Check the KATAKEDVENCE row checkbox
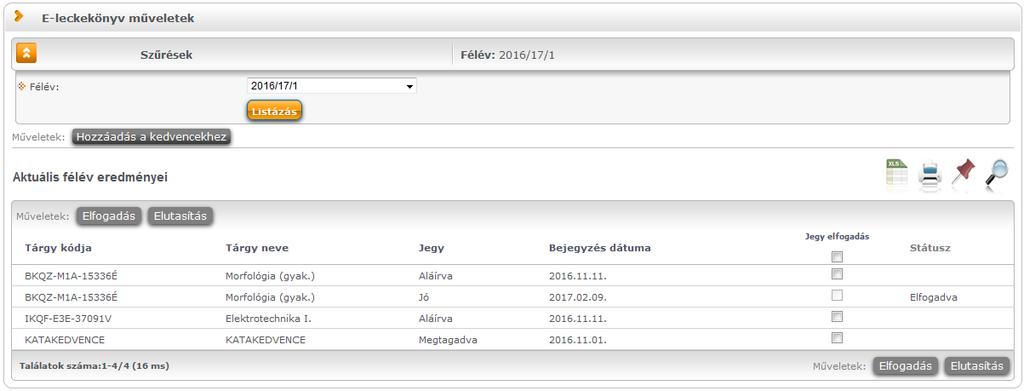This screenshot has height=391, width=1024. (x=837, y=338)
